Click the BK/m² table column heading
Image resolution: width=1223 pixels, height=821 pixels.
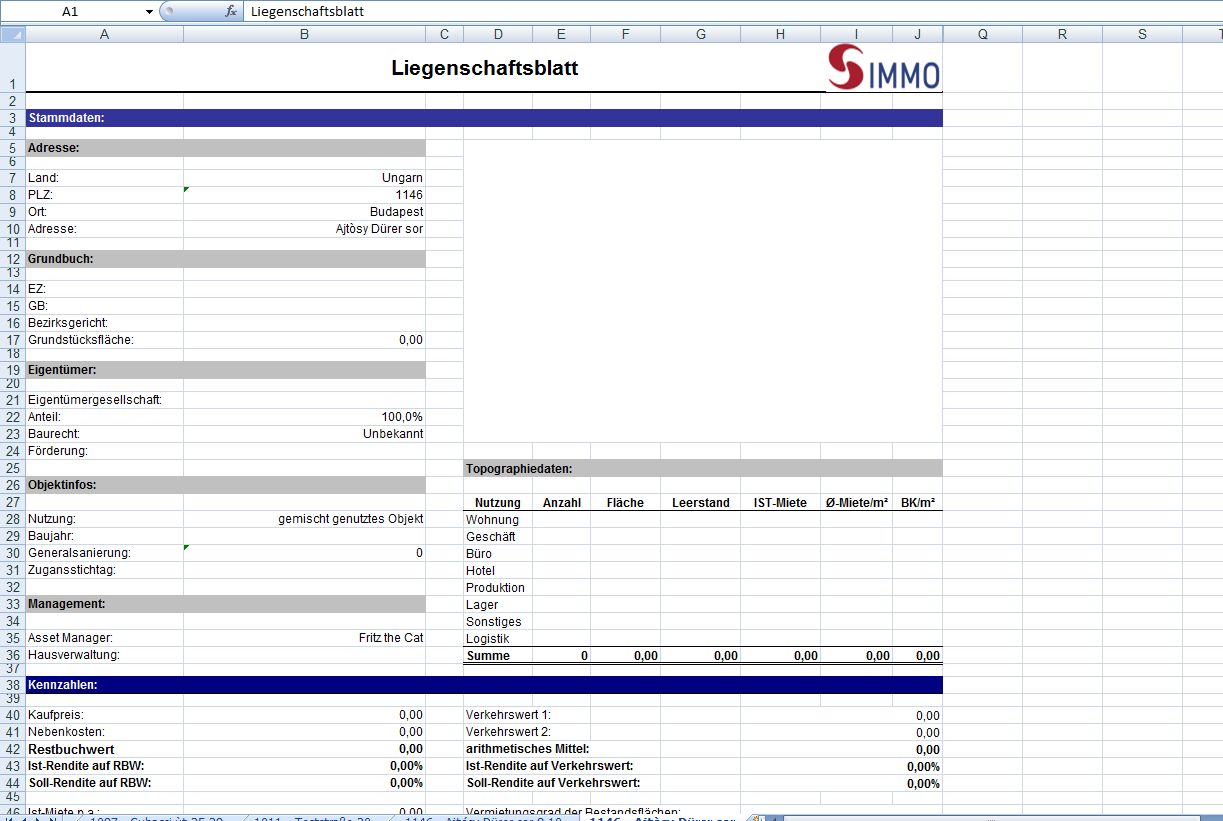coord(918,502)
